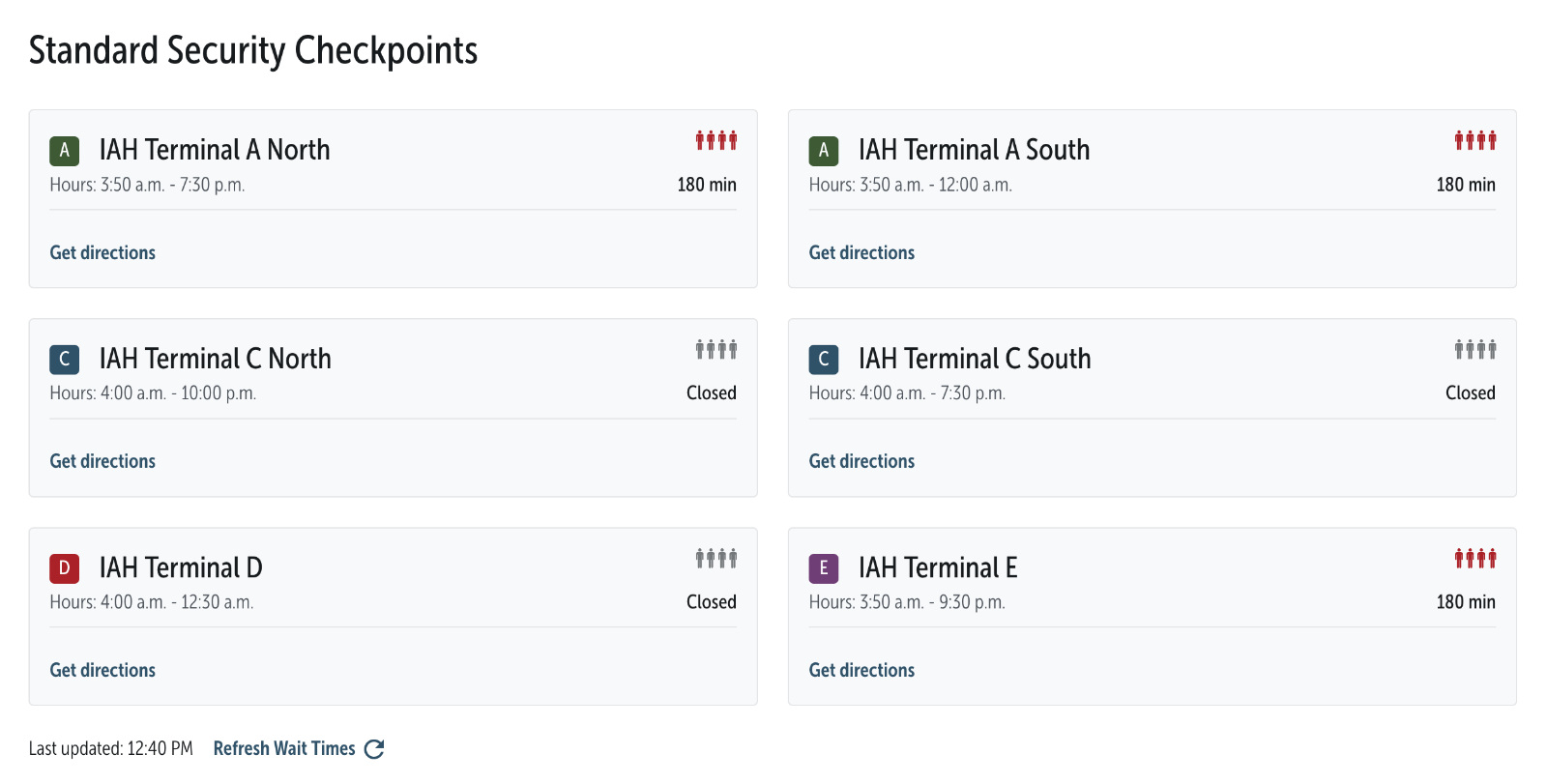Click the Terminal A South letter badge icon

[x=824, y=150]
